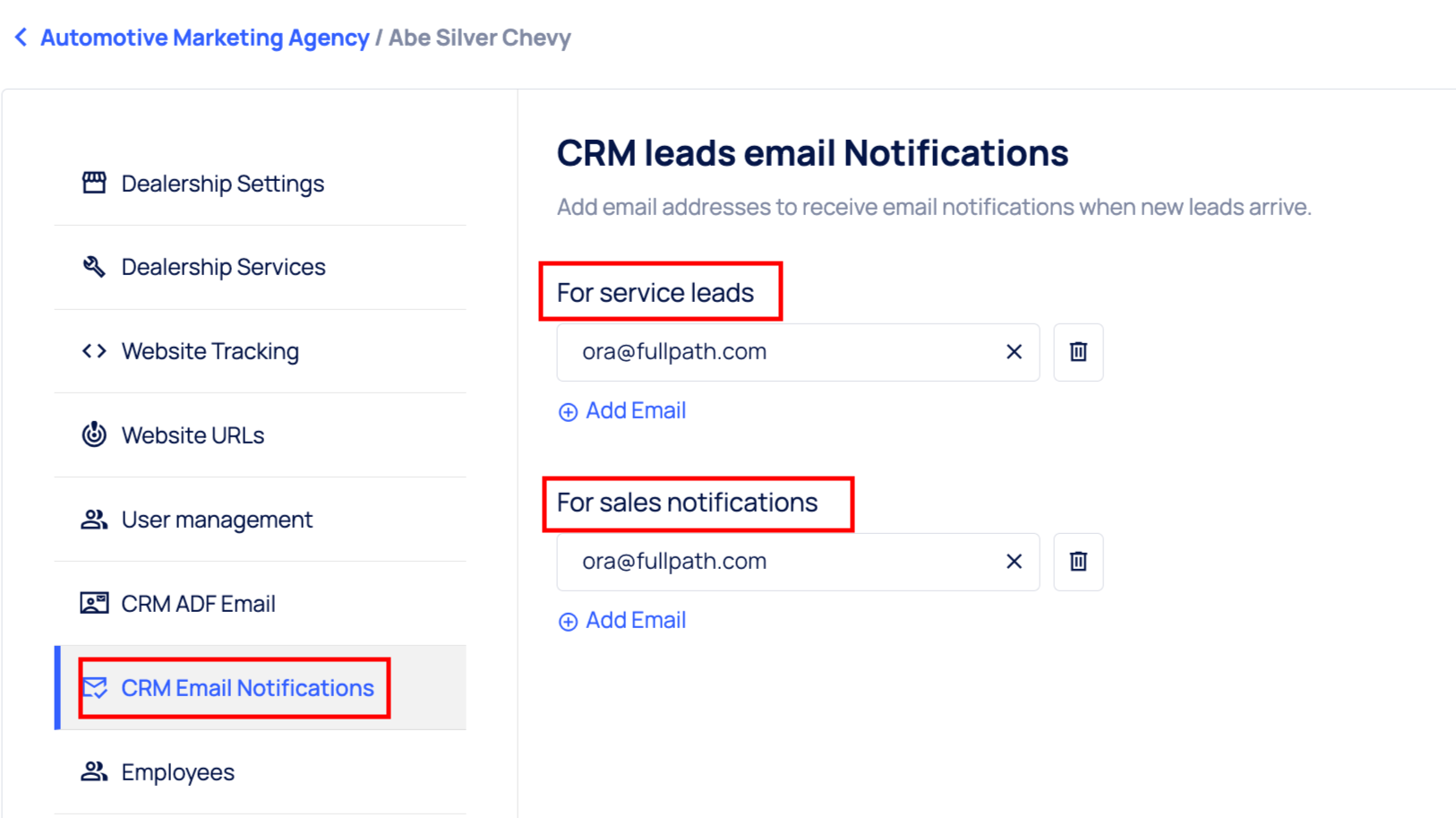Select the Website Tracking code brackets icon
This screenshot has width=1456, height=818.
click(x=95, y=350)
